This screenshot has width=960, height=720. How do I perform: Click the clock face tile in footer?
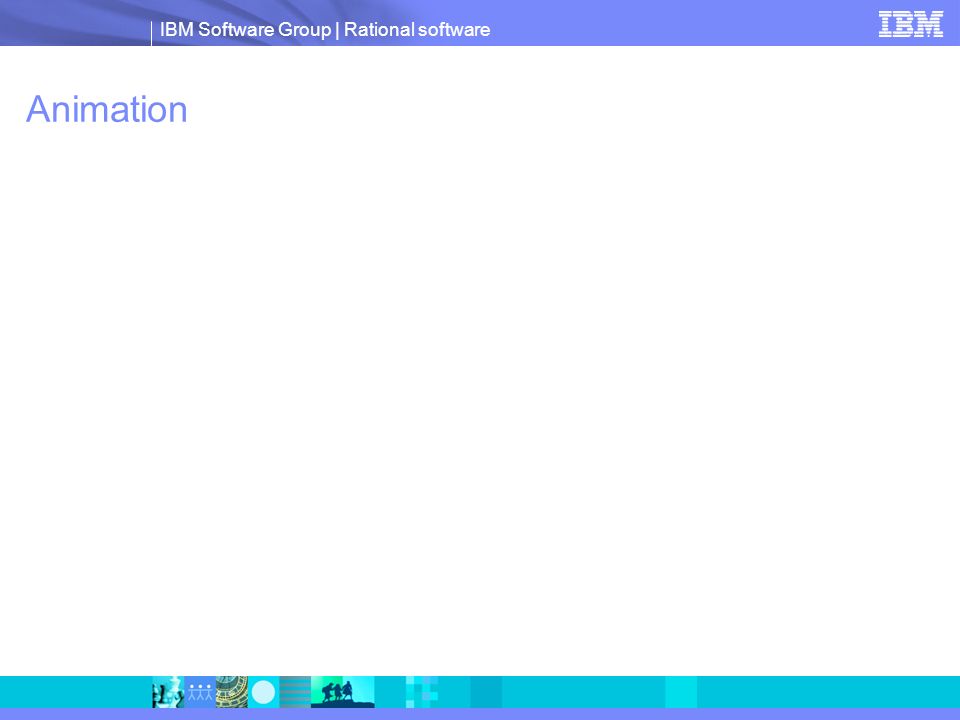(x=231, y=692)
